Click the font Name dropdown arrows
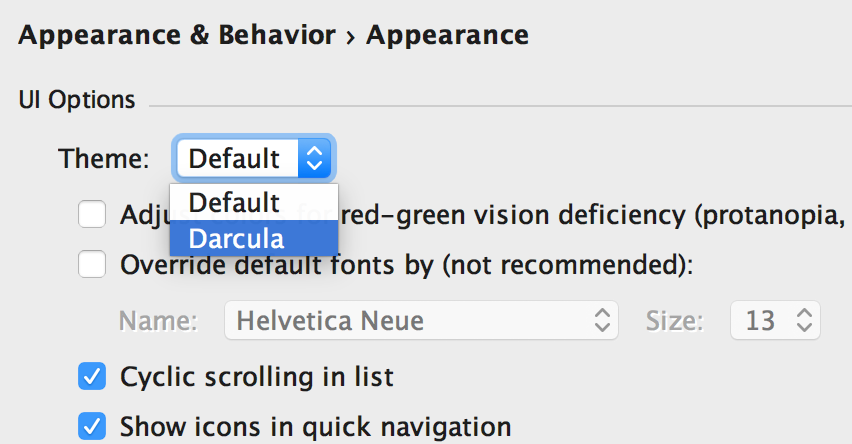Viewport: 852px width, 444px height. point(602,321)
